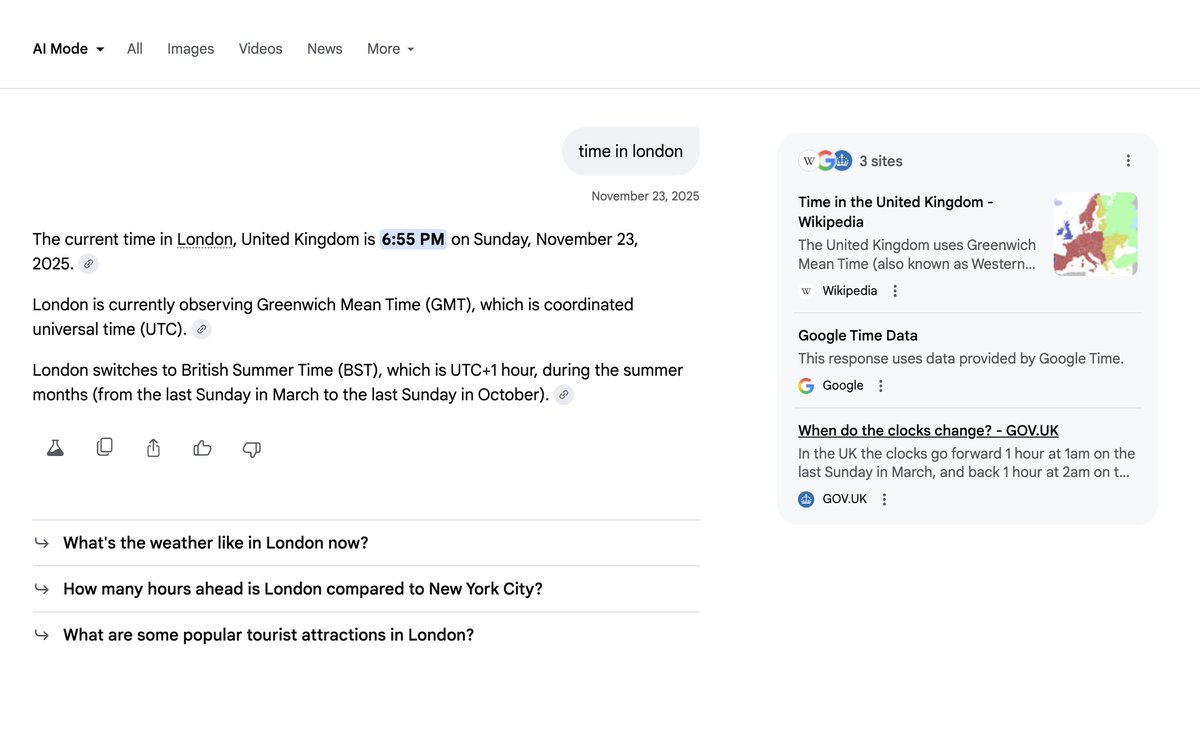
Task: Click the arrow icon beside tourist attractions question
Action: (41, 635)
